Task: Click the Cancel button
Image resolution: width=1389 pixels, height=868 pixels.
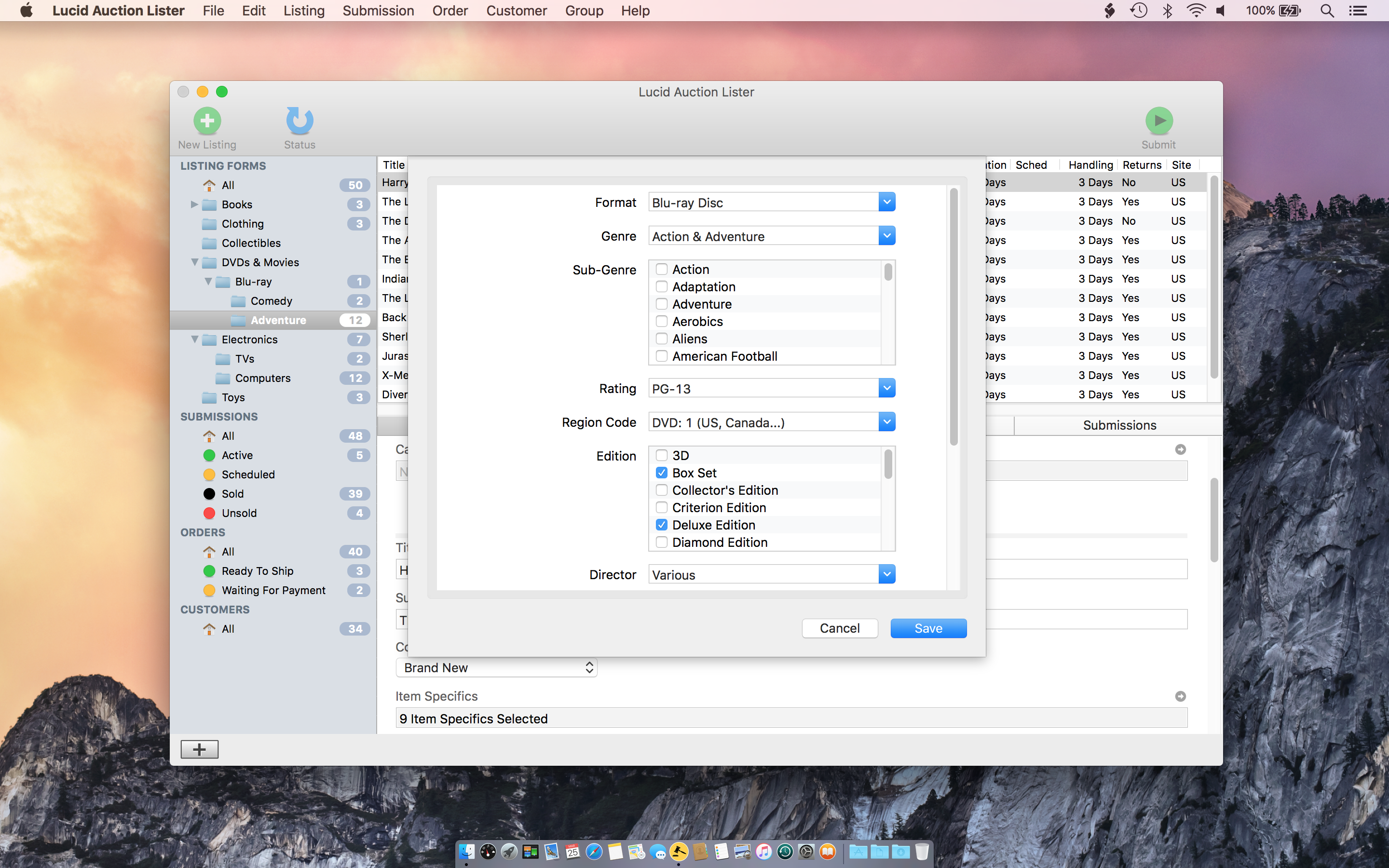Action: [839, 628]
